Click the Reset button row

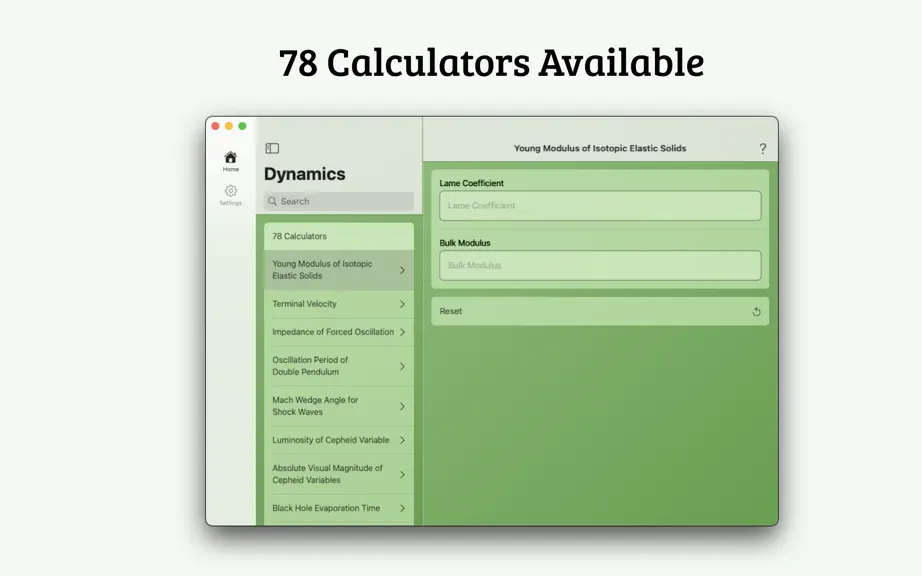pos(600,312)
